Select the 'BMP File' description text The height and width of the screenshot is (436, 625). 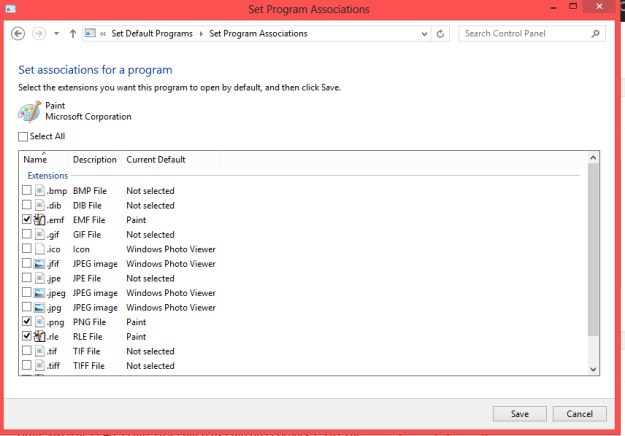pos(90,191)
